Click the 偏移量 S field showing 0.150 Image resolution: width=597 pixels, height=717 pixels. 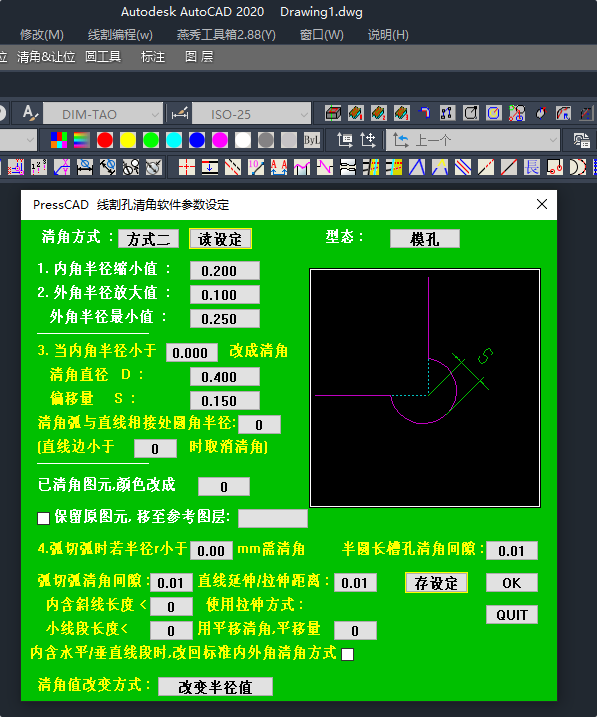[x=225, y=401]
